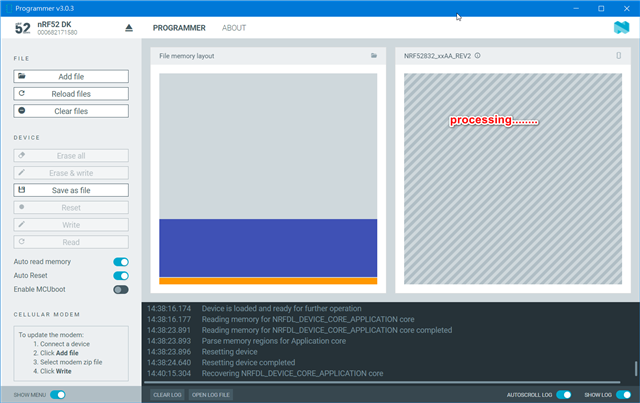
Task: Click the grey empty region in file memory layout
Action: (x=268, y=146)
